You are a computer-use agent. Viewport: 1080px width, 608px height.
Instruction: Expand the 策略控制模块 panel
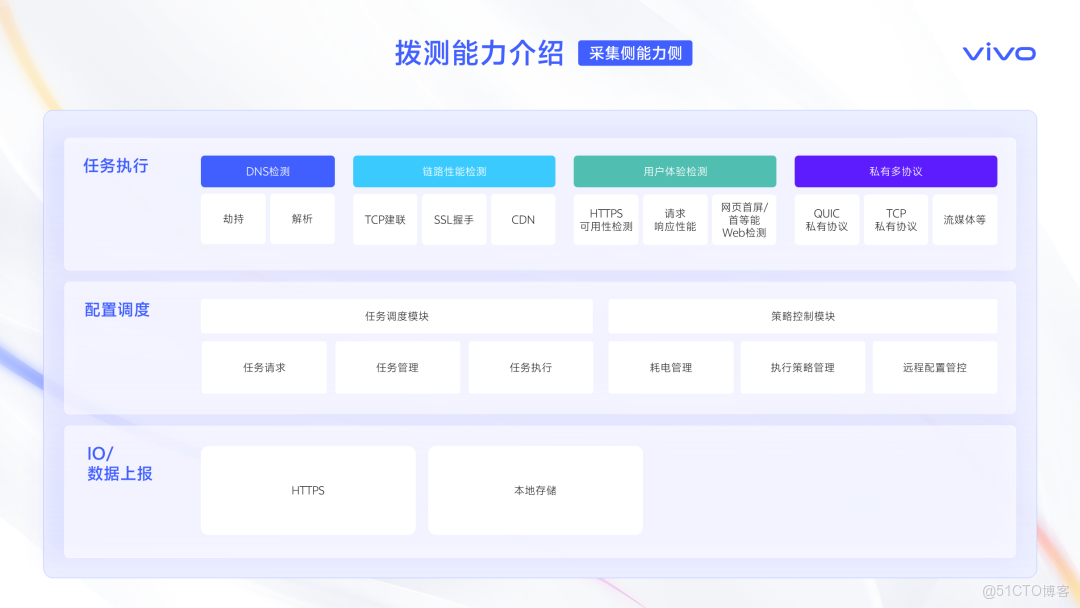tap(802, 315)
